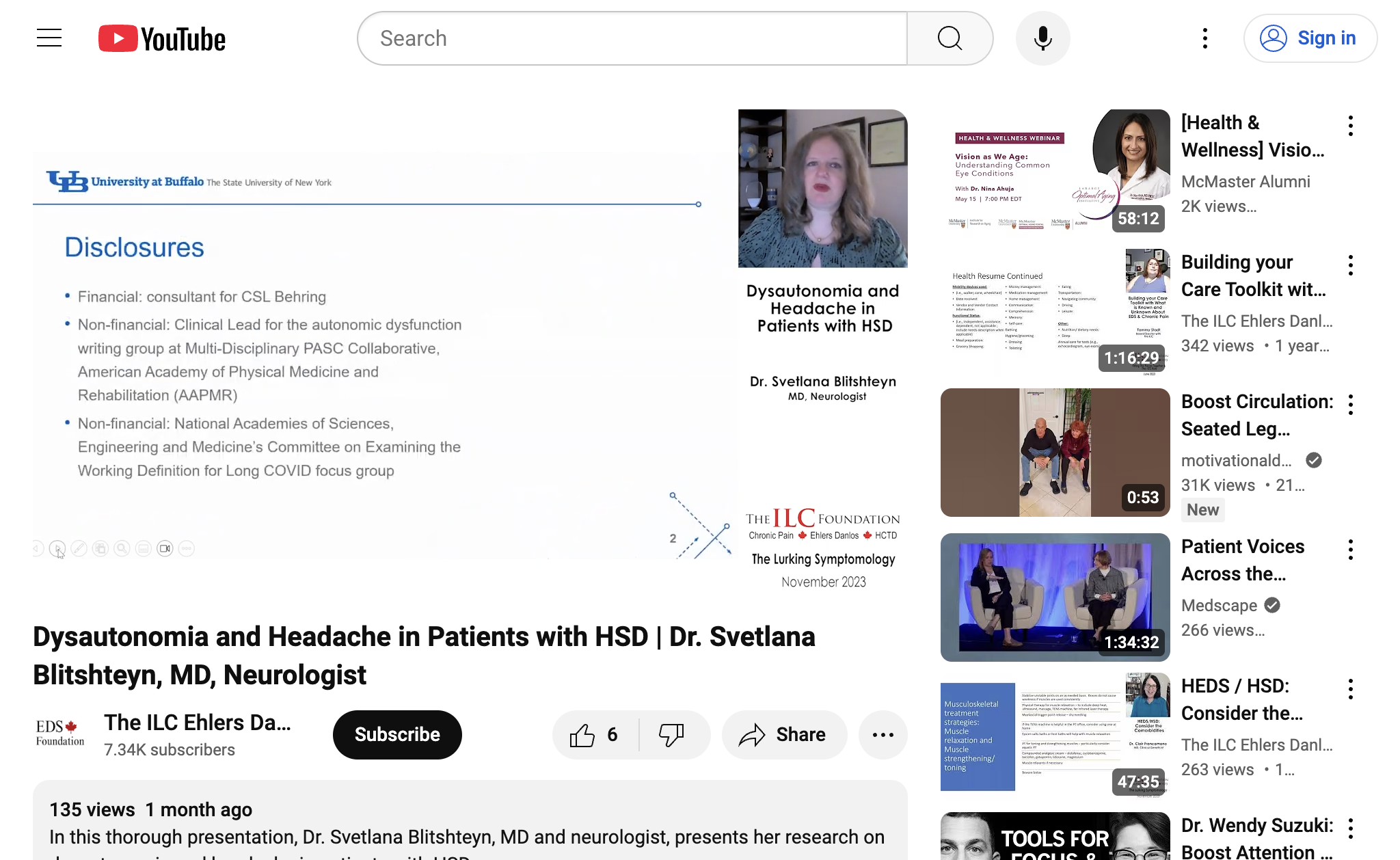Open 'HEDS / HSD: Consider the...' video title
The image size is (1400, 860).
1242,699
